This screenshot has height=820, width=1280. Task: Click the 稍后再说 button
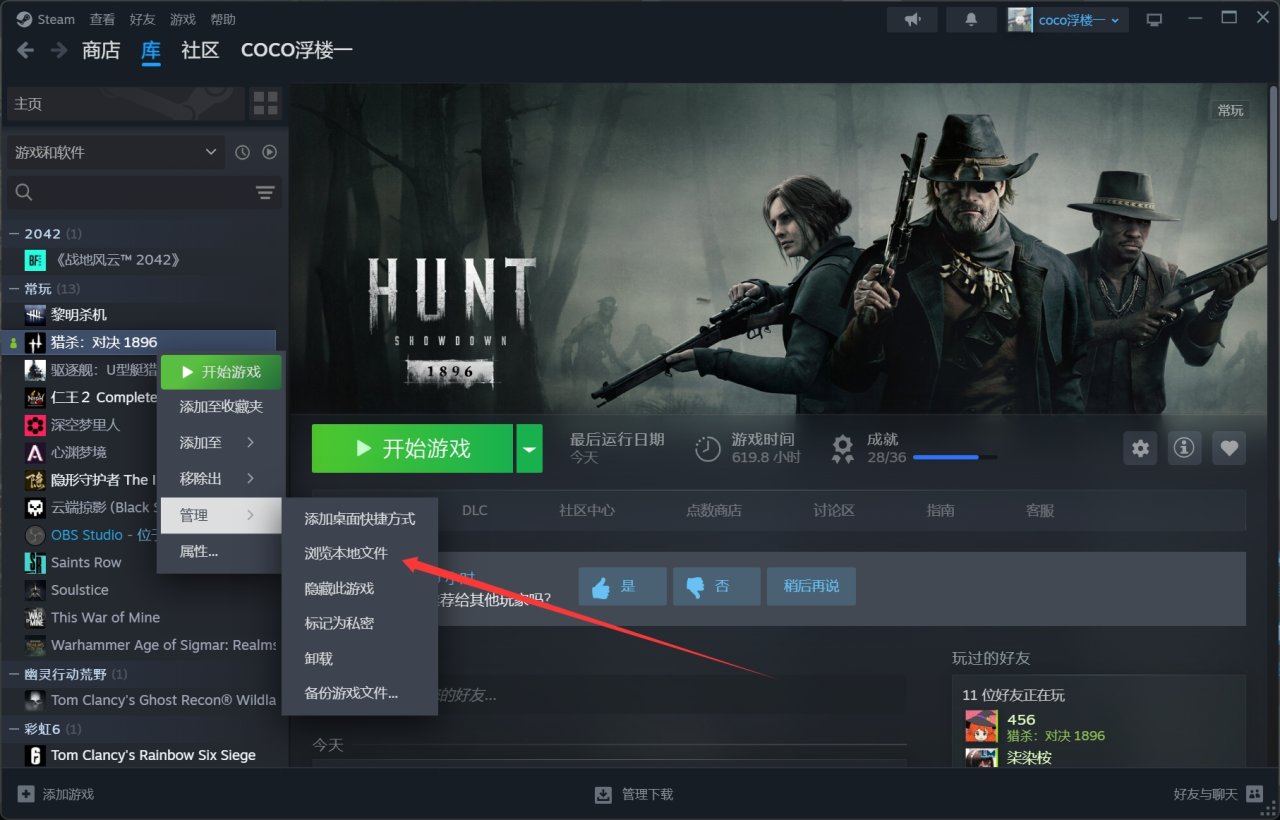click(811, 587)
